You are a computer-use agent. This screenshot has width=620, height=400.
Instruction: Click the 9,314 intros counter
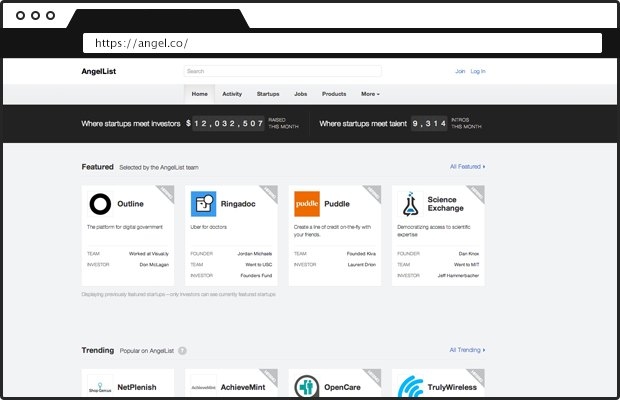(x=429, y=124)
